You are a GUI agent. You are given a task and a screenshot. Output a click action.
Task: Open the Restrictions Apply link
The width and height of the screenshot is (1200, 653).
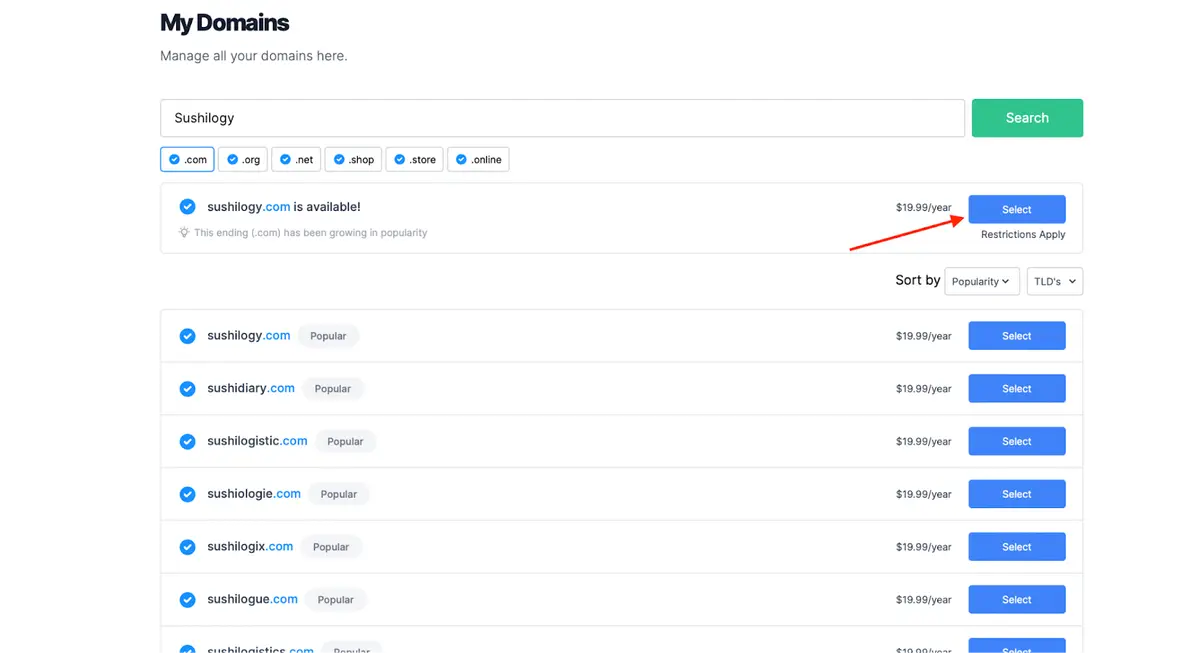[1021, 234]
